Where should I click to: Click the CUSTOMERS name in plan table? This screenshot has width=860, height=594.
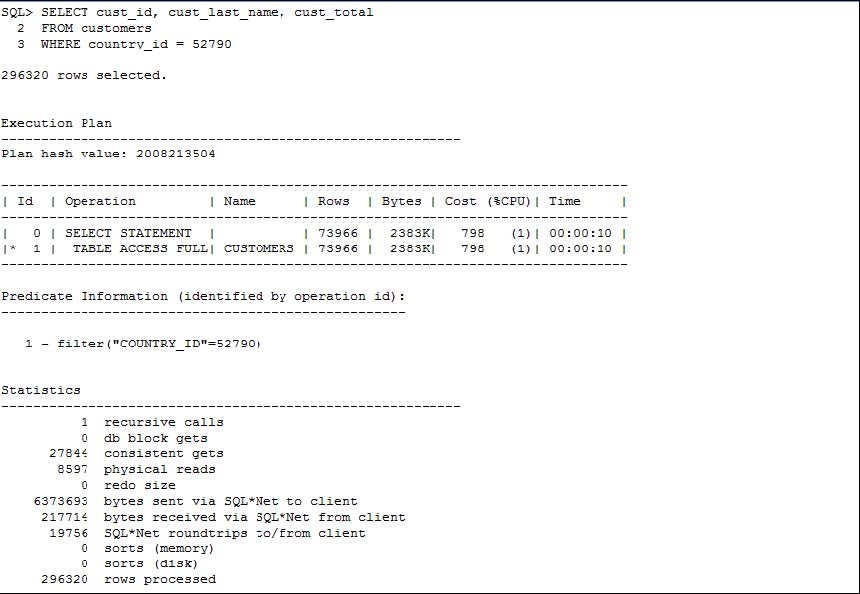pos(259,248)
